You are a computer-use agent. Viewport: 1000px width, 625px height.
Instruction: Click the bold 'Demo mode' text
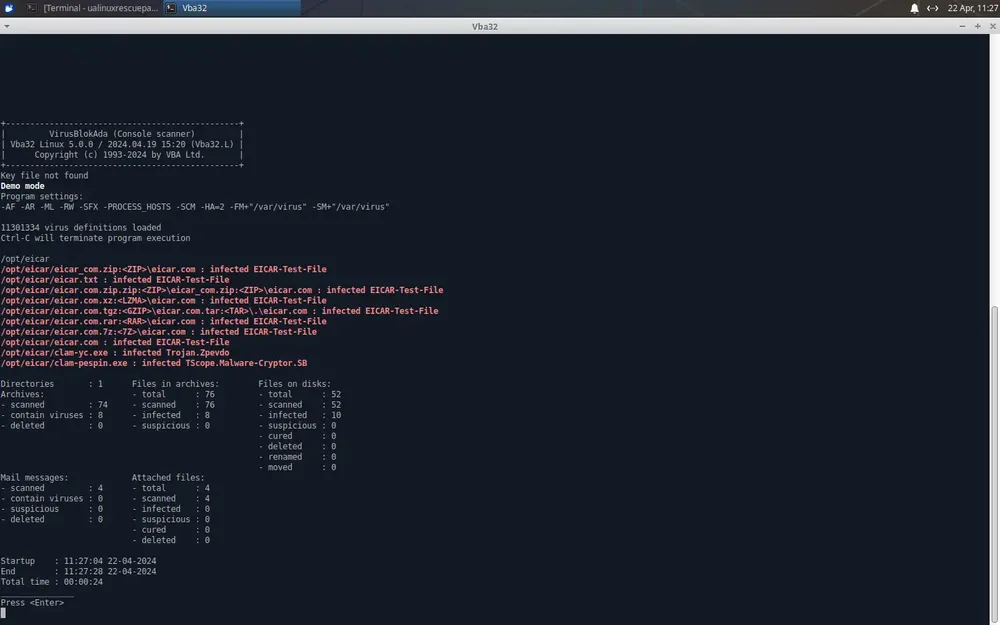point(22,186)
